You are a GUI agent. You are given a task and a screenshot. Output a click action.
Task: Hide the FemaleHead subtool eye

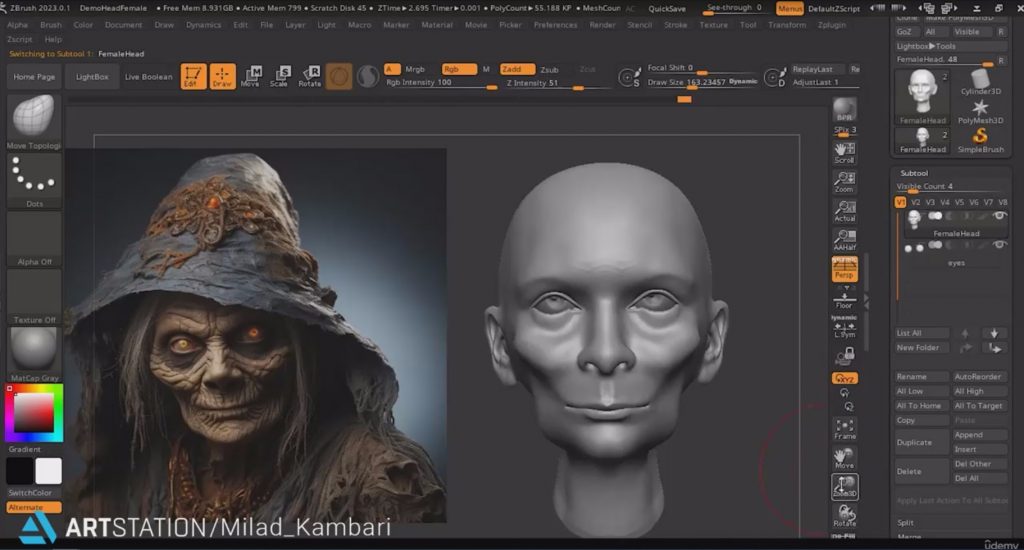(x=999, y=216)
